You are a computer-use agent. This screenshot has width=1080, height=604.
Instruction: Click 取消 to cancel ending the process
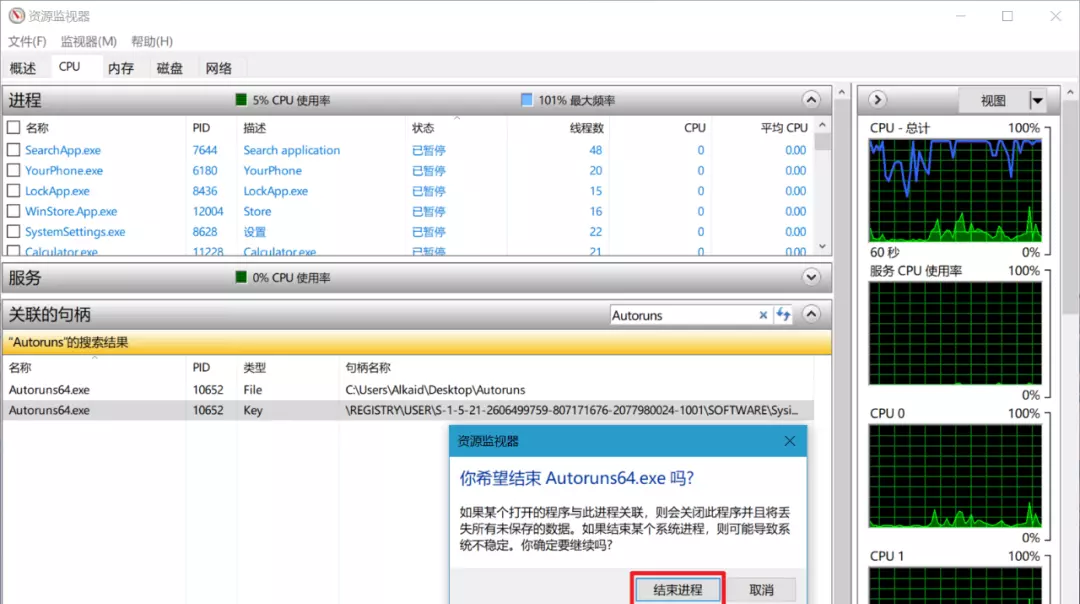point(761,590)
